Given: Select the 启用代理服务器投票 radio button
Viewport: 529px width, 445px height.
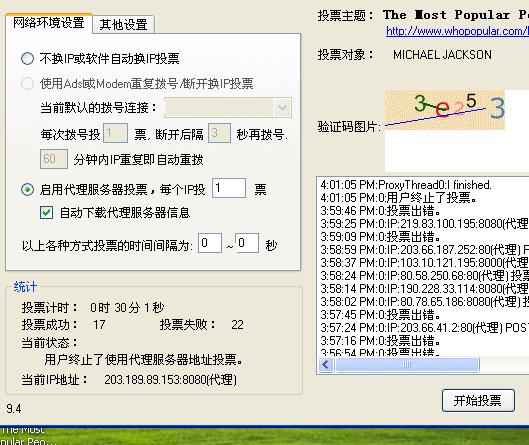Looking at the screenshot, I should click(27, 189).
